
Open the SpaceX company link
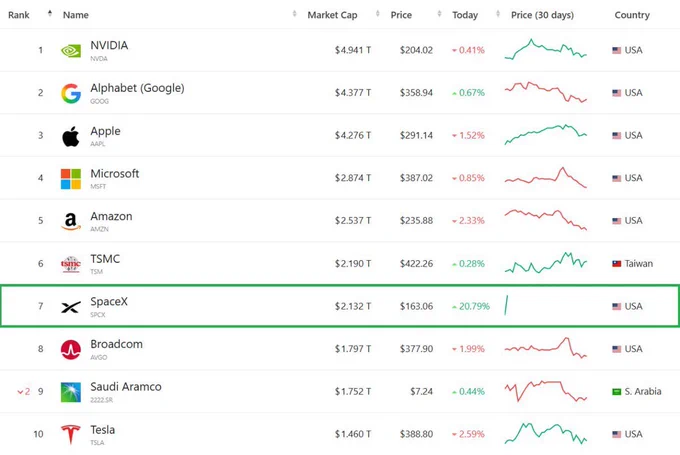pyautogui.click(x=109, y=301)
